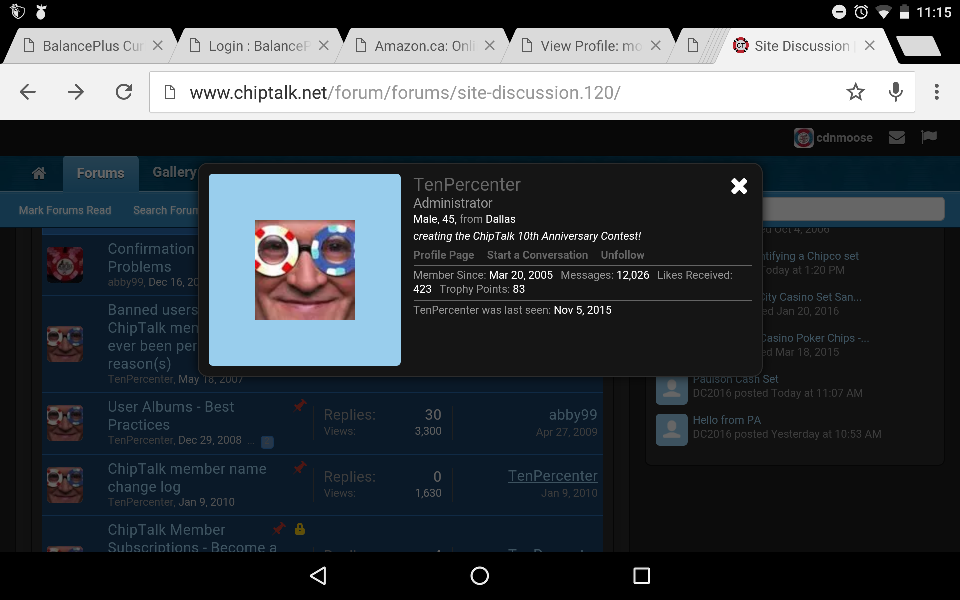Tap Android back navigation button

click(318, 576)
